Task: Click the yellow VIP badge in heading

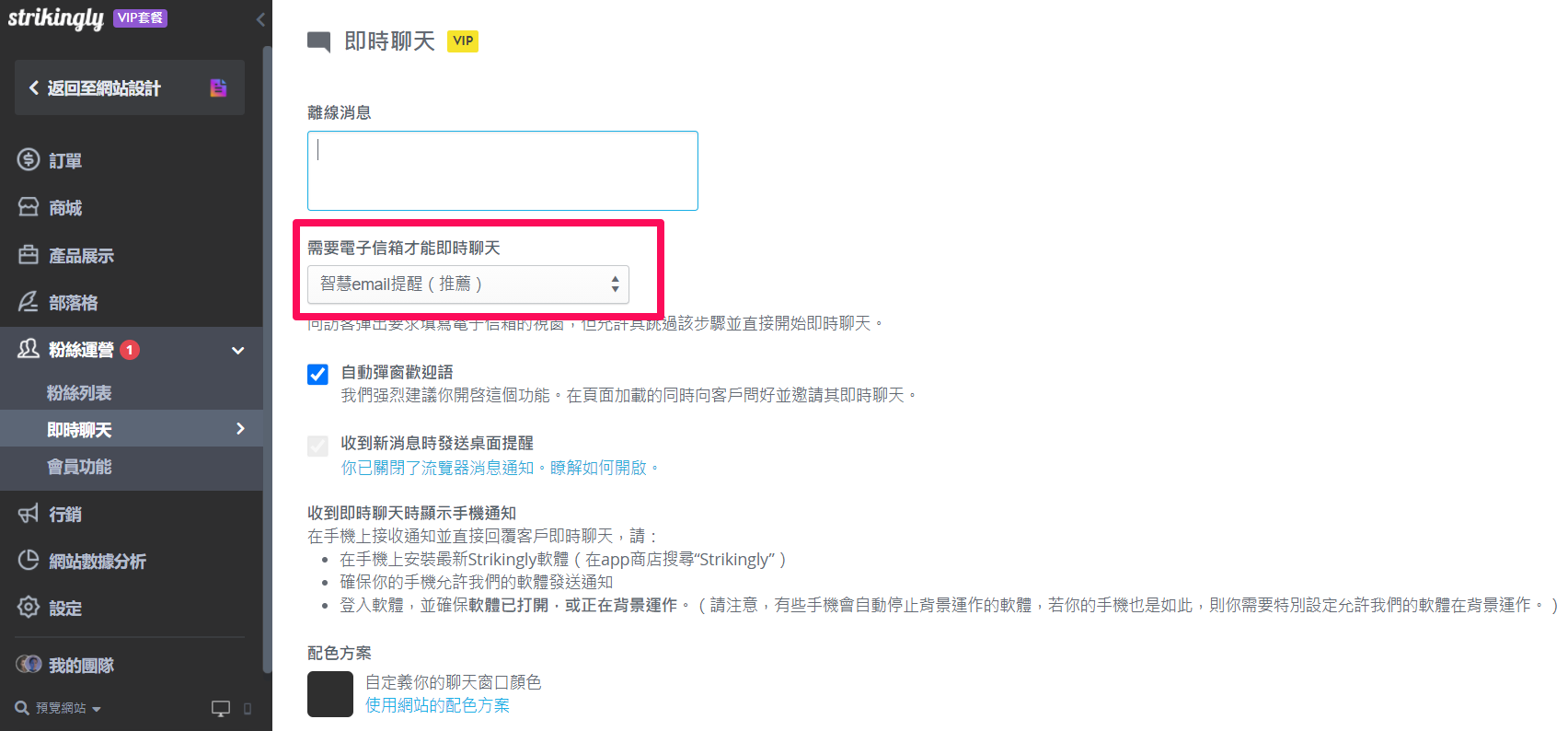Action: point(463,41)
